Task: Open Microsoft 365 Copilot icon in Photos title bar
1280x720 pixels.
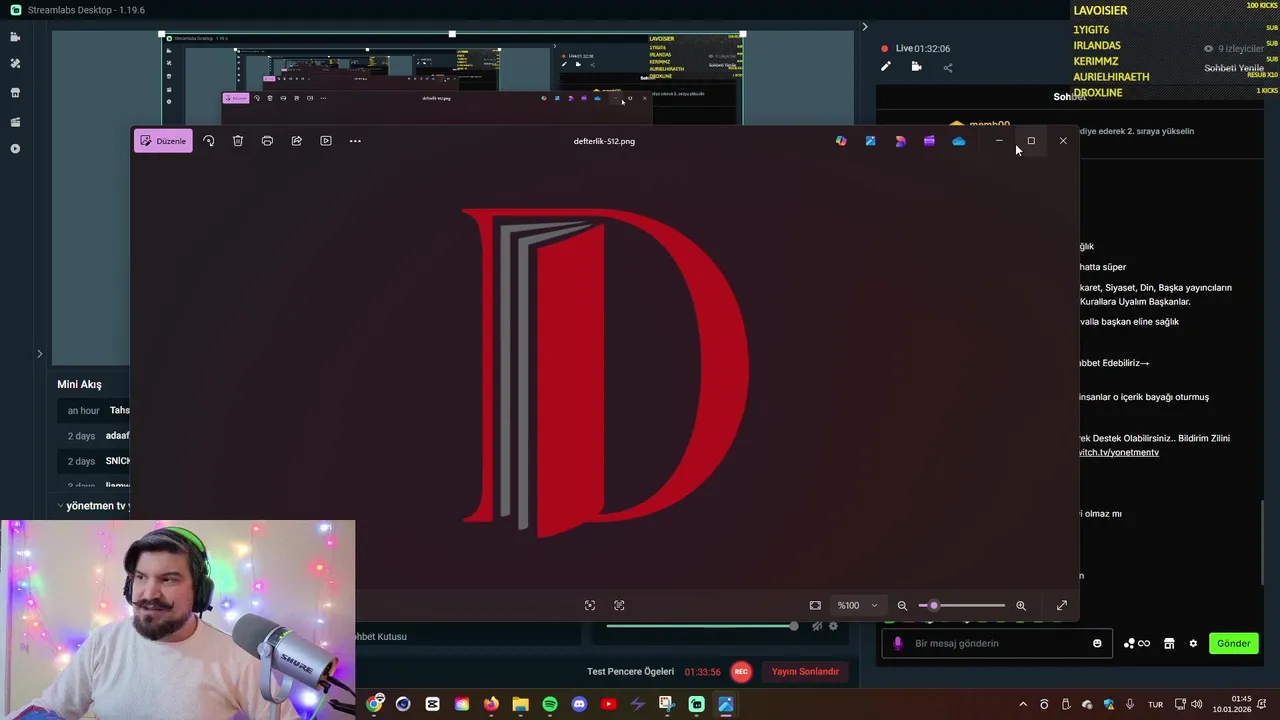Action: pyautogui.click(x=841, y=141)
